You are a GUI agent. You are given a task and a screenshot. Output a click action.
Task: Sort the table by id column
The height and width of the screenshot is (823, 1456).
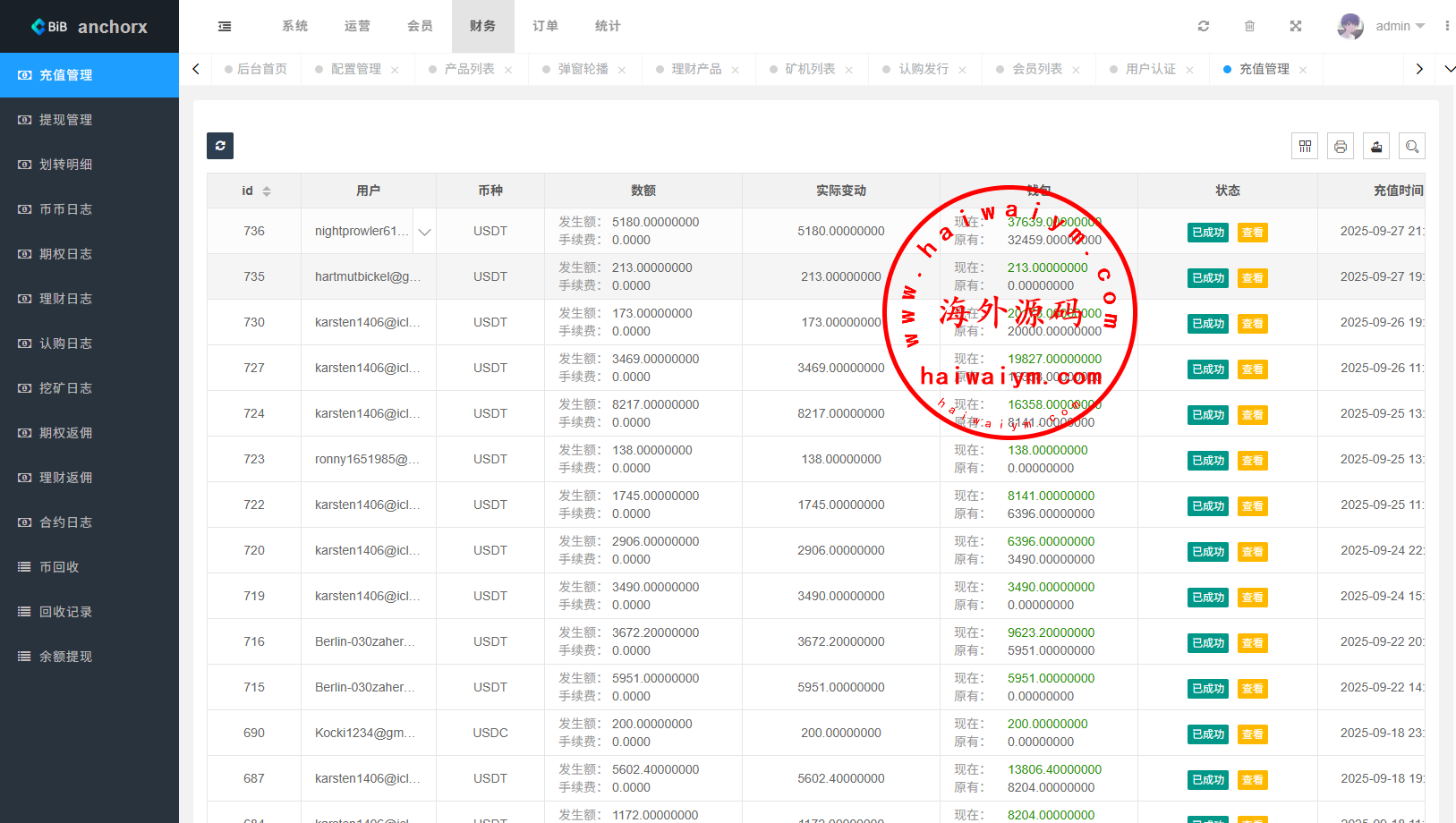click(266, 191)
